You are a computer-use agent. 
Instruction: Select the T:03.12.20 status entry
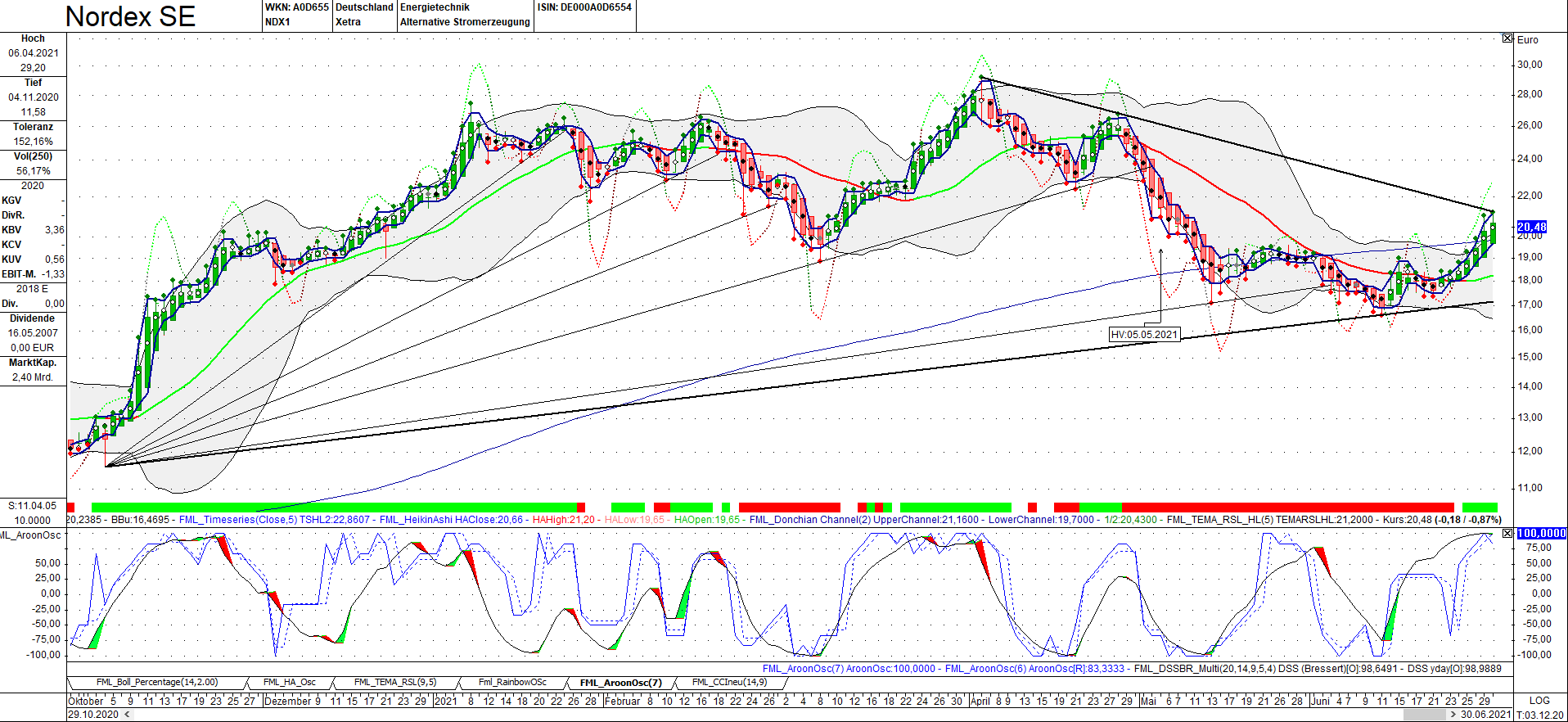pyautogui.click(x=1541, y=715)
